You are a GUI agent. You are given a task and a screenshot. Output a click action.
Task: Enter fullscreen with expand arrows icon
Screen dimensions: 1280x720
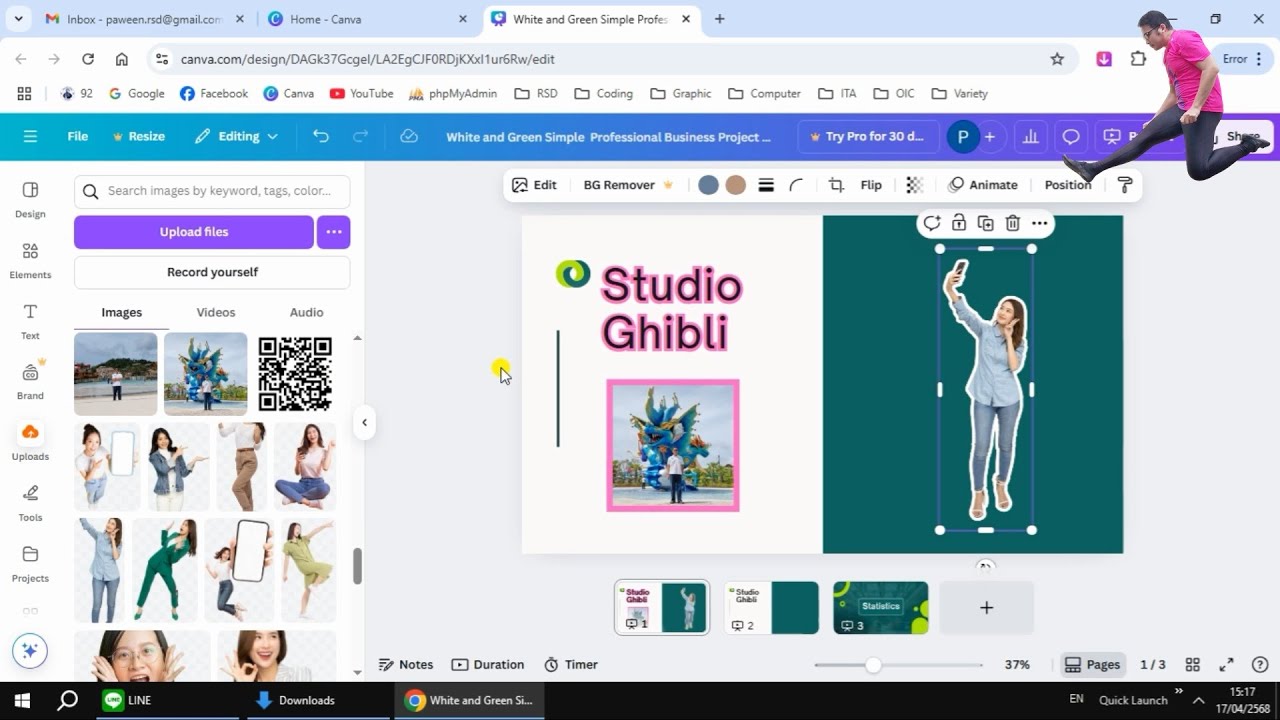click(1226, 664)
